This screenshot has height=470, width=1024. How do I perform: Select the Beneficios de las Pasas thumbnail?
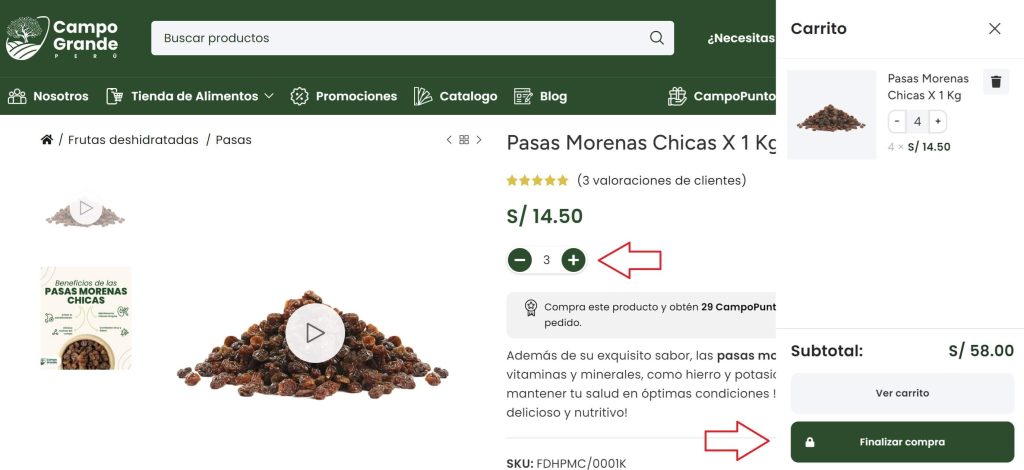[x=86, y=318]
